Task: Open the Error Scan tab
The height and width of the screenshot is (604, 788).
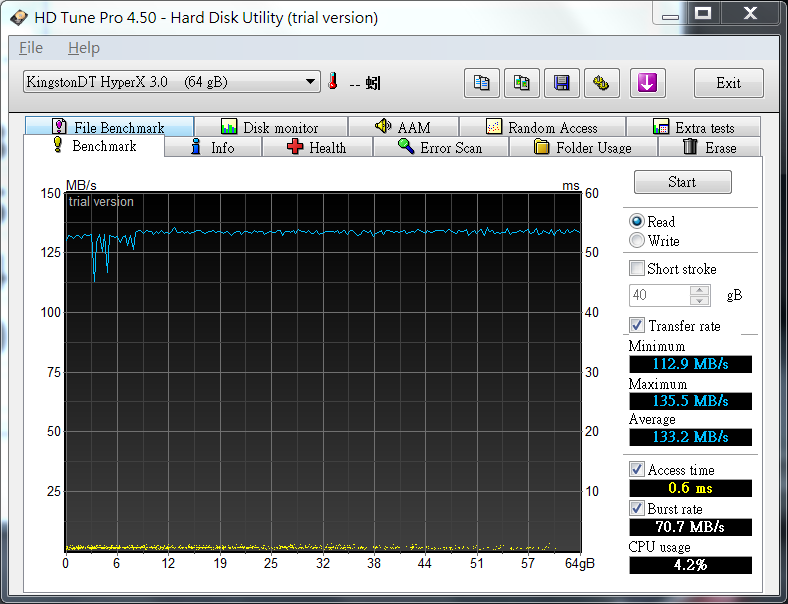Action: click(441, 147)
